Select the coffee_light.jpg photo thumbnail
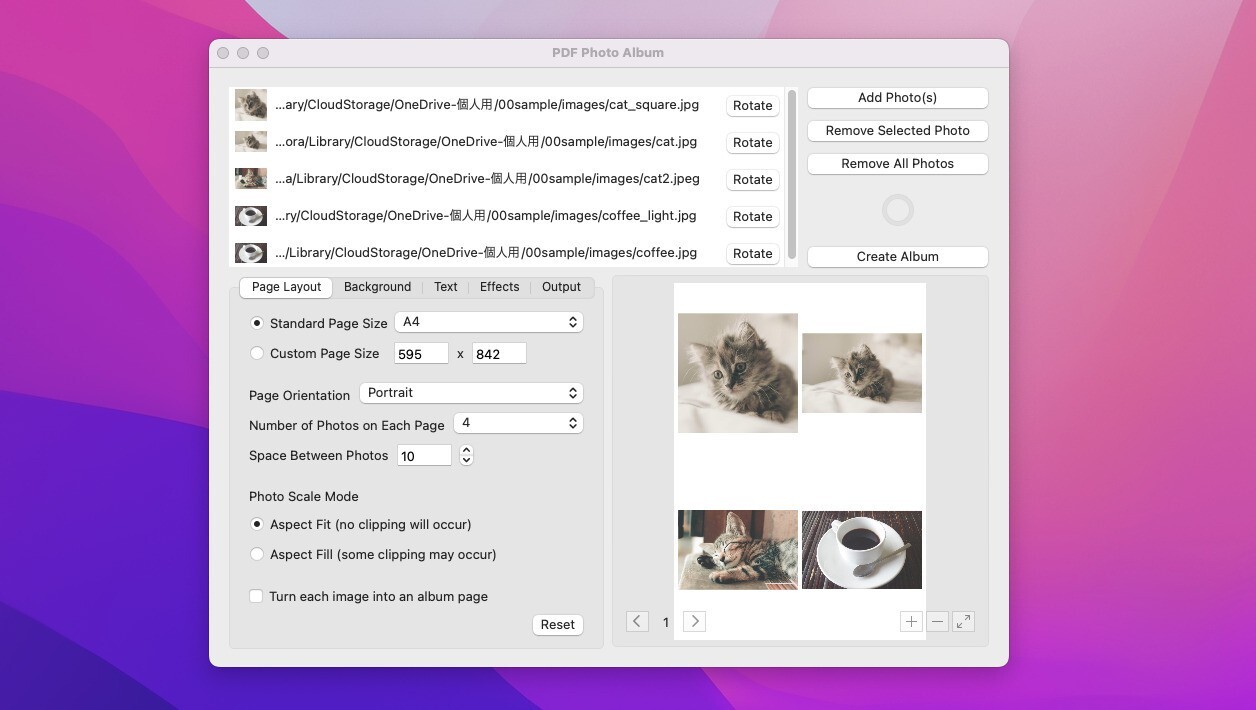The width and height of the screenshot is (1256, 710). pos(251,215)
